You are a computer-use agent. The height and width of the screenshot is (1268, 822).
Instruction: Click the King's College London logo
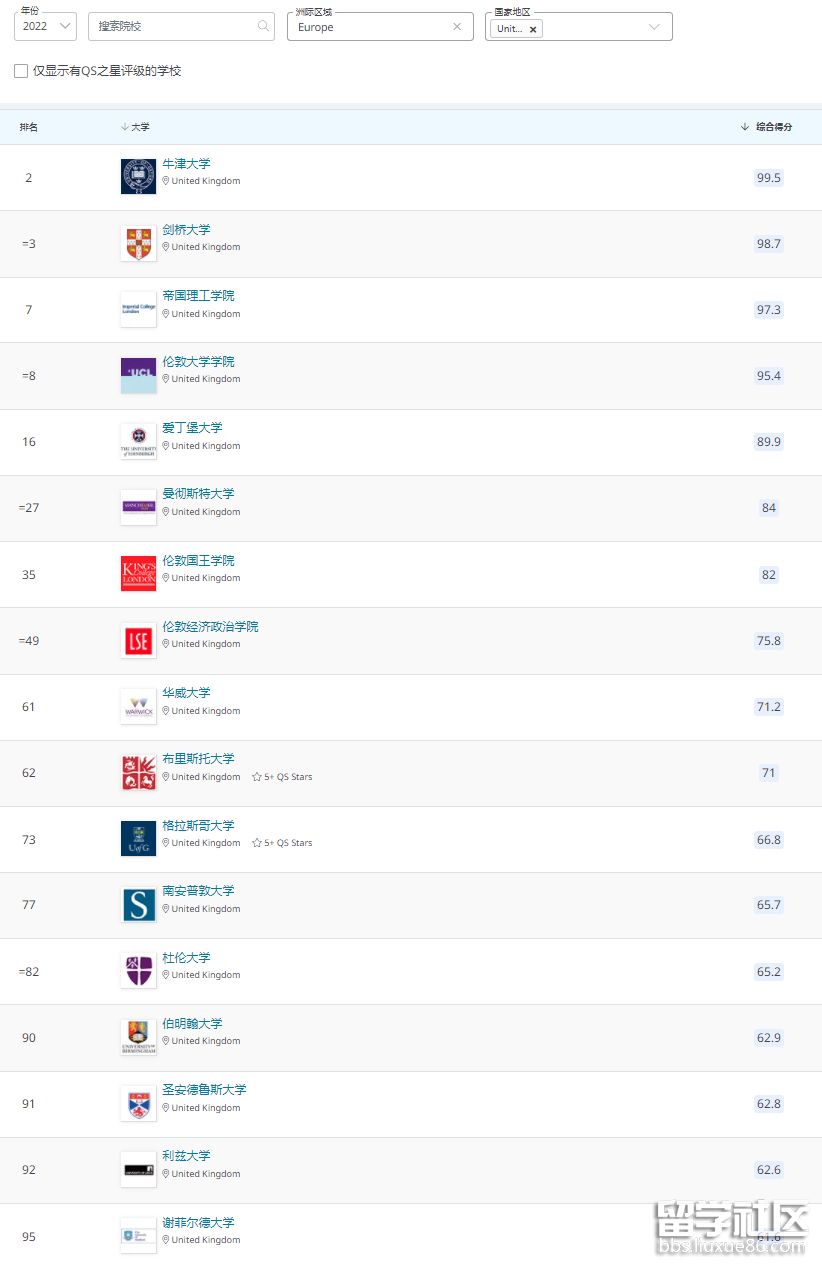(x=138, y=573)
